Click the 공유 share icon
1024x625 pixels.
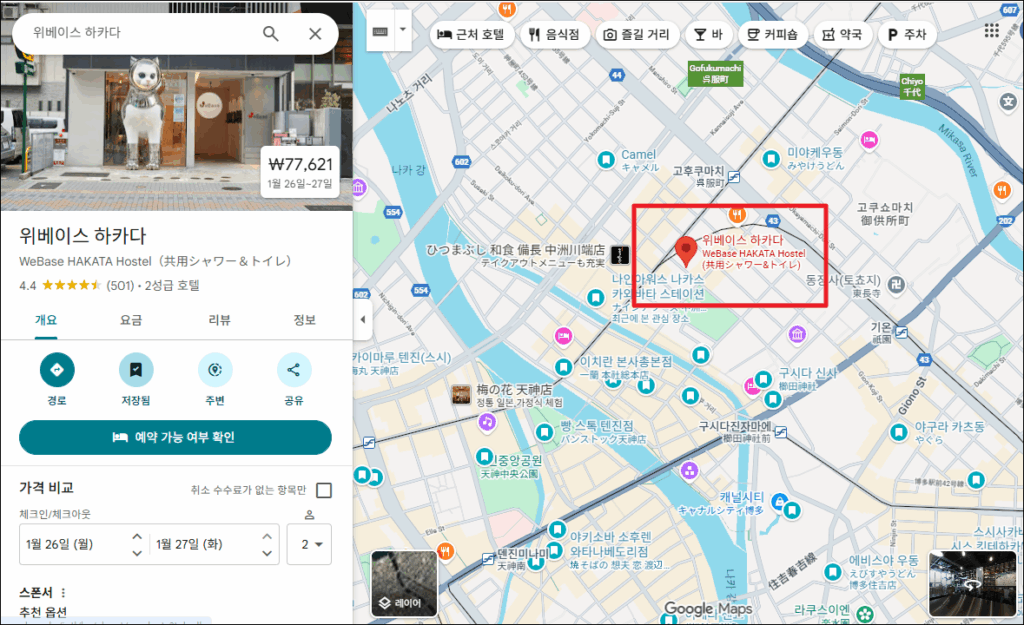pyautogui.click(x=294, y=370)
